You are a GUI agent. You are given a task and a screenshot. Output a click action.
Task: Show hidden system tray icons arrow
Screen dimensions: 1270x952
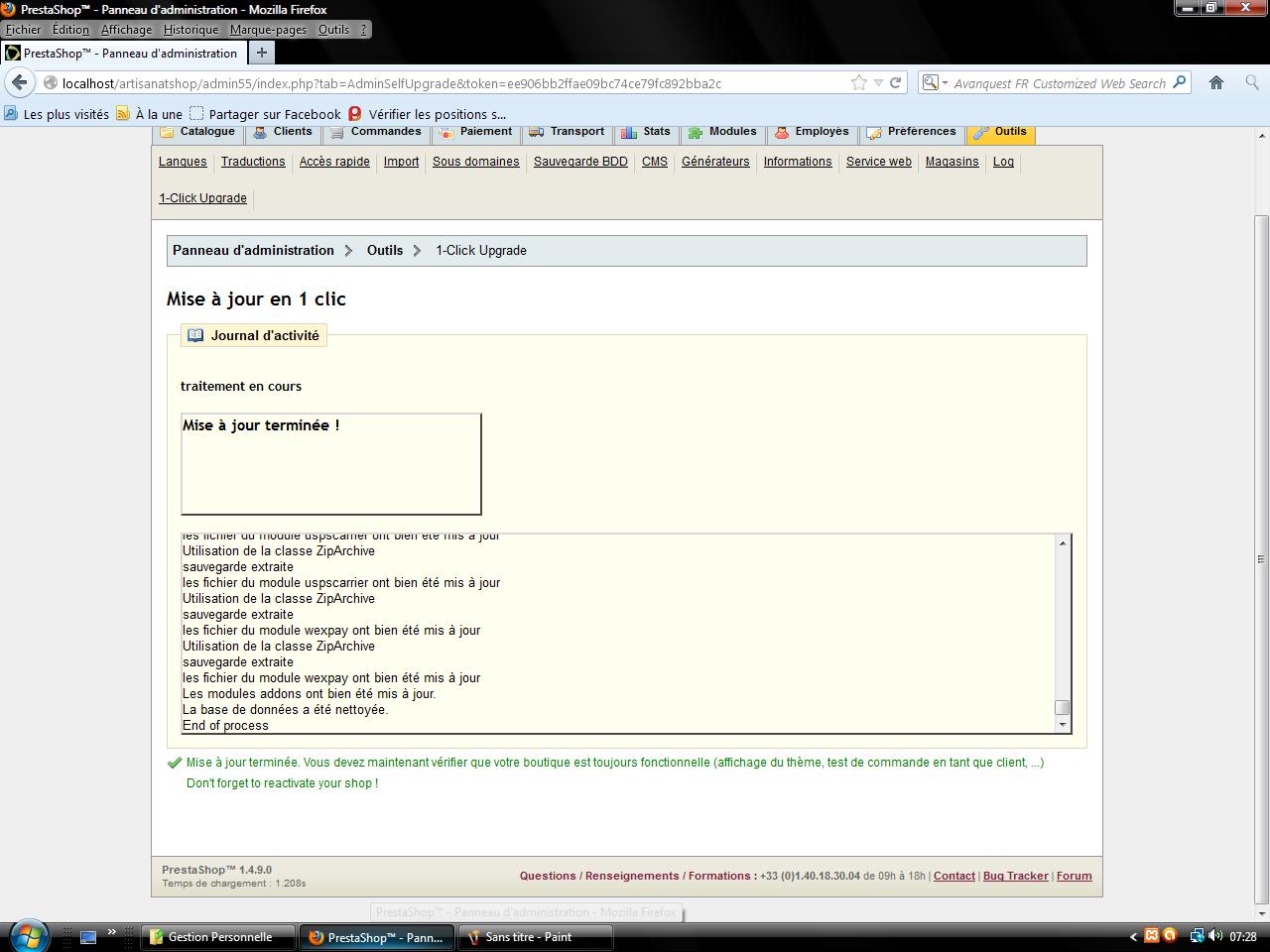tap(1133, 936)
